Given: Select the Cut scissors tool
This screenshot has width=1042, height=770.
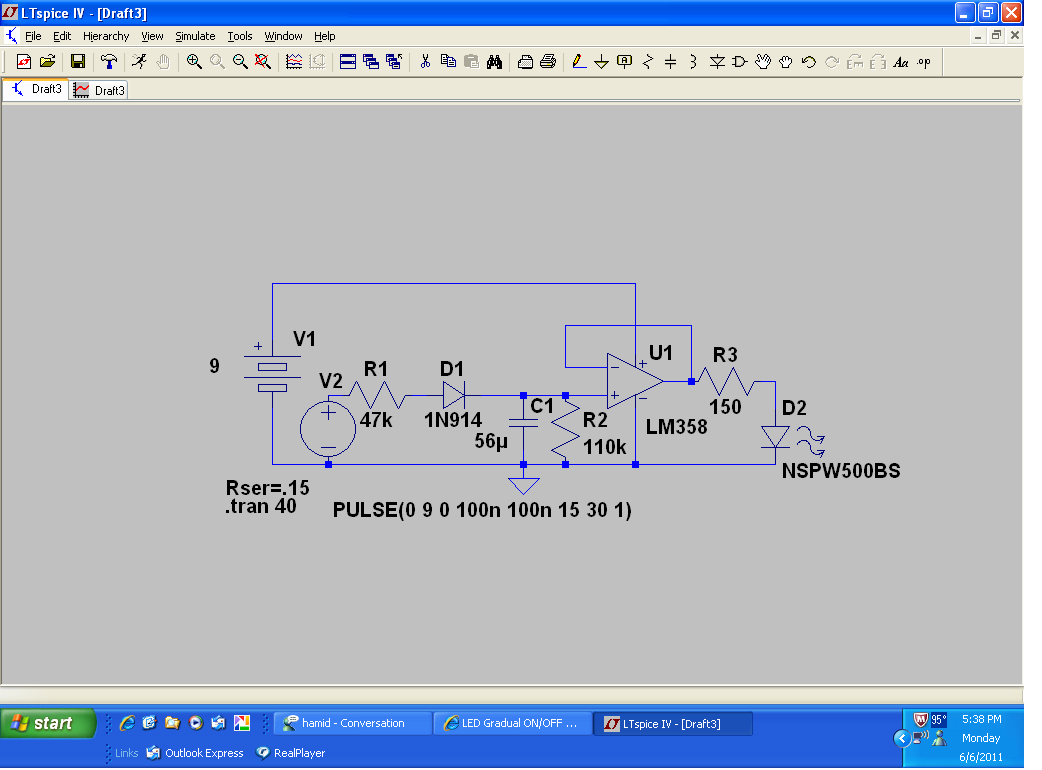Looking at the screenshot, I should [425, 62].
